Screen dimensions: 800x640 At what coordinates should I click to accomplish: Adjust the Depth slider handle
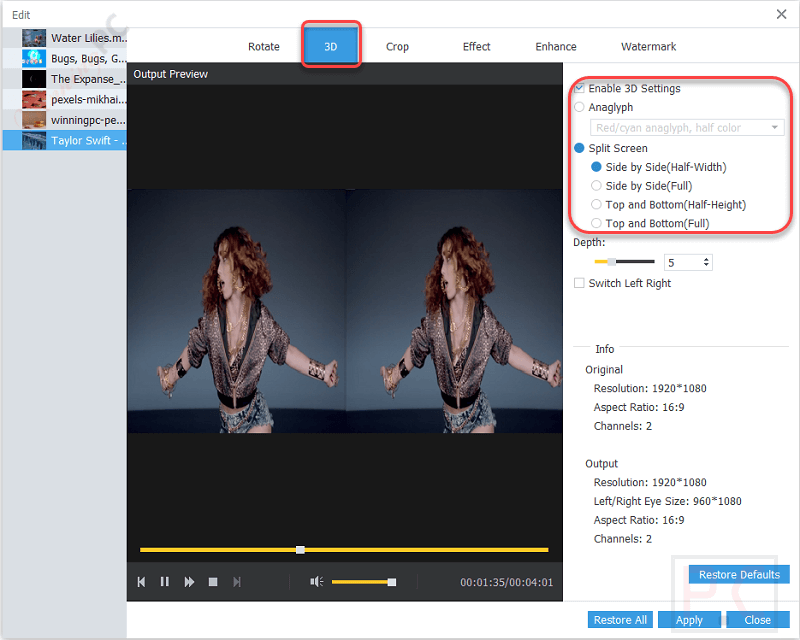click(x=611, y=262)
